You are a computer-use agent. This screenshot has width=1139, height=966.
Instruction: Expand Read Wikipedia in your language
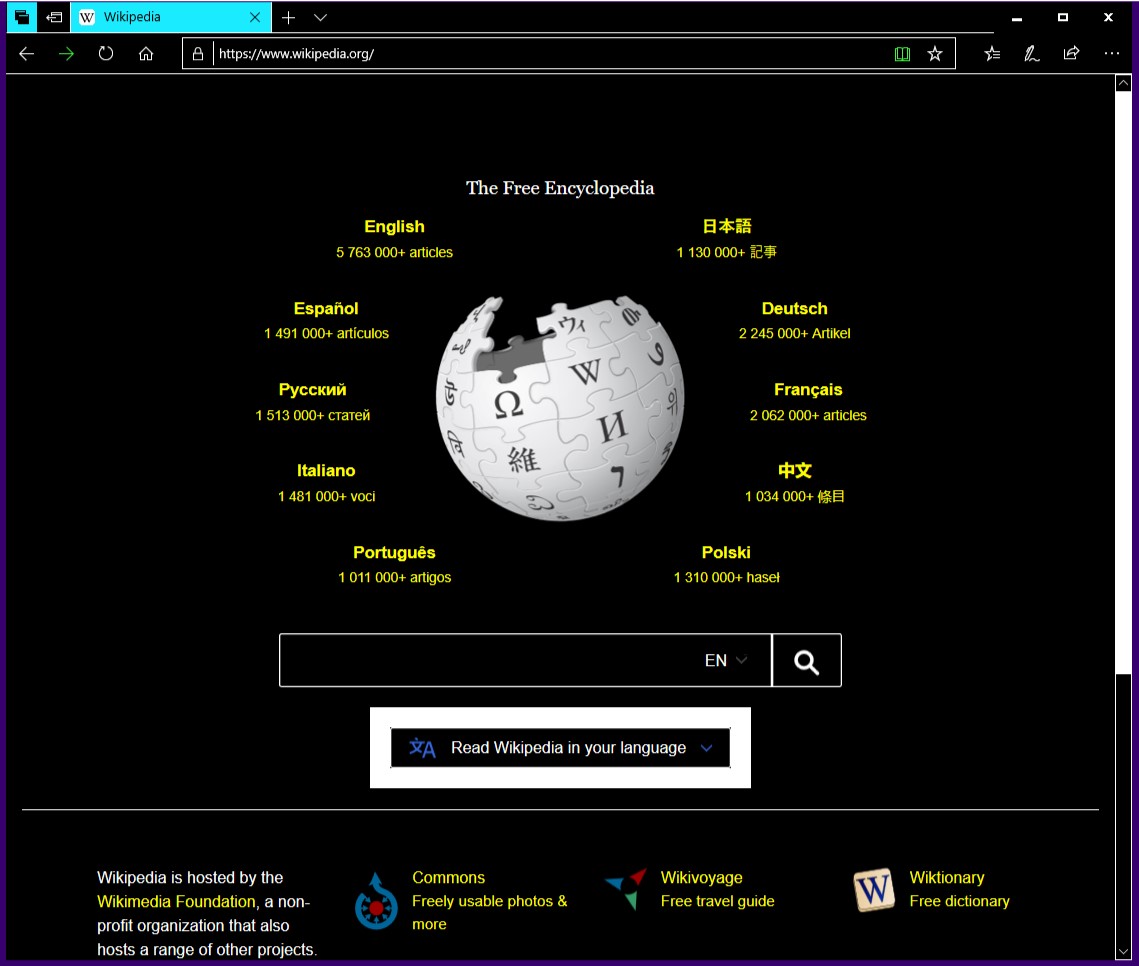point(560,748)
